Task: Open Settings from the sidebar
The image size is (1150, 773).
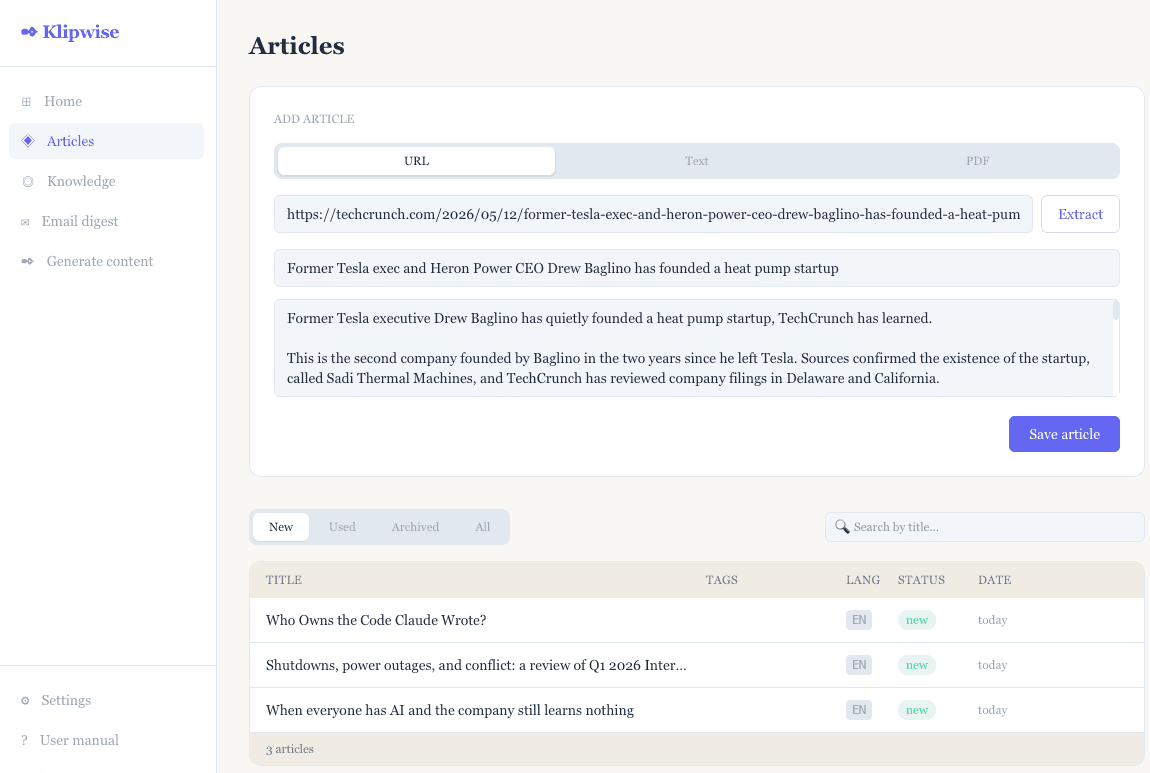Action: coord(106,700)
